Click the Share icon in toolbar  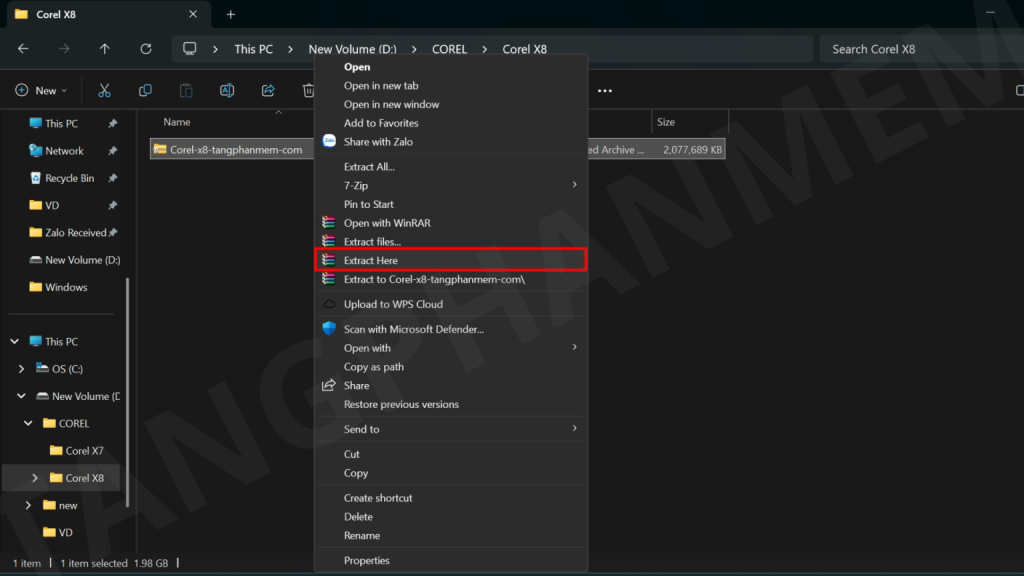[x=268, y=90]
